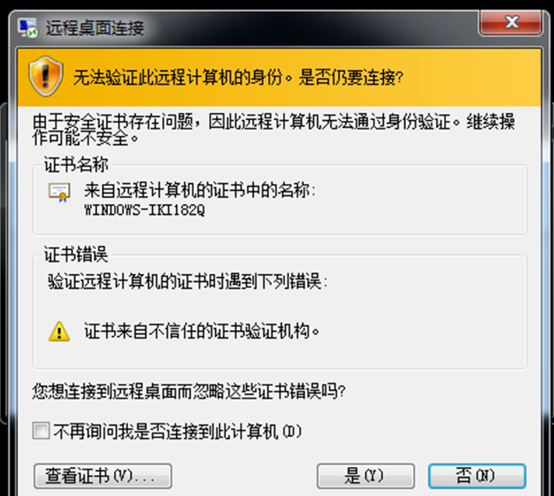
Task: Click the 证书错误 group label
Action: point(76,254)
